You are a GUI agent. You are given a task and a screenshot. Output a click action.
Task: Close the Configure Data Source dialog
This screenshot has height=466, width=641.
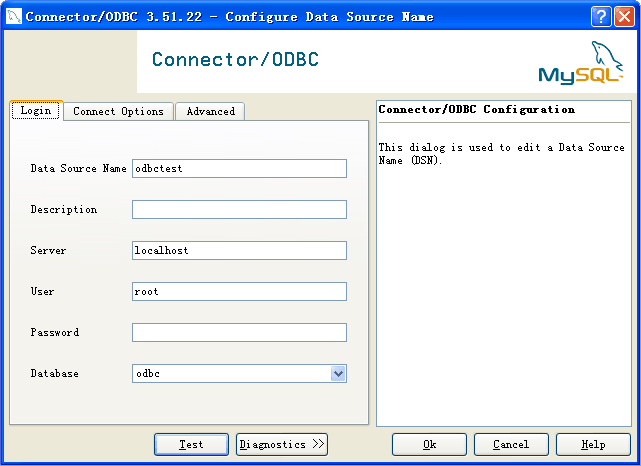click(x=624, y=17)
